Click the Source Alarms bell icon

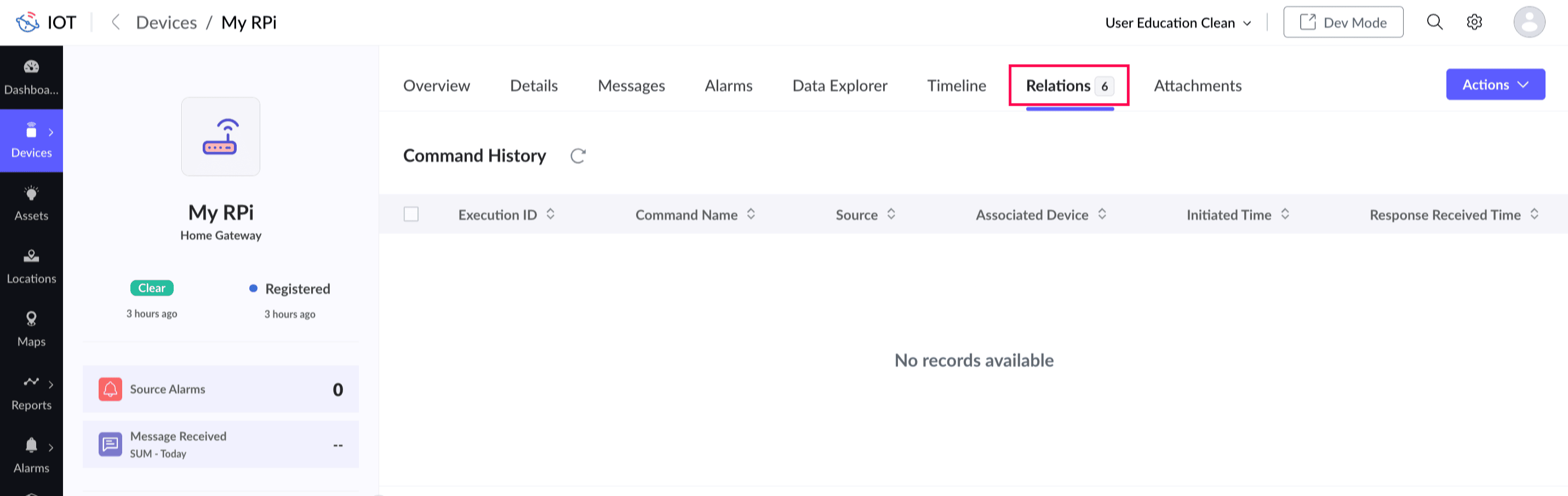[110, 389]
